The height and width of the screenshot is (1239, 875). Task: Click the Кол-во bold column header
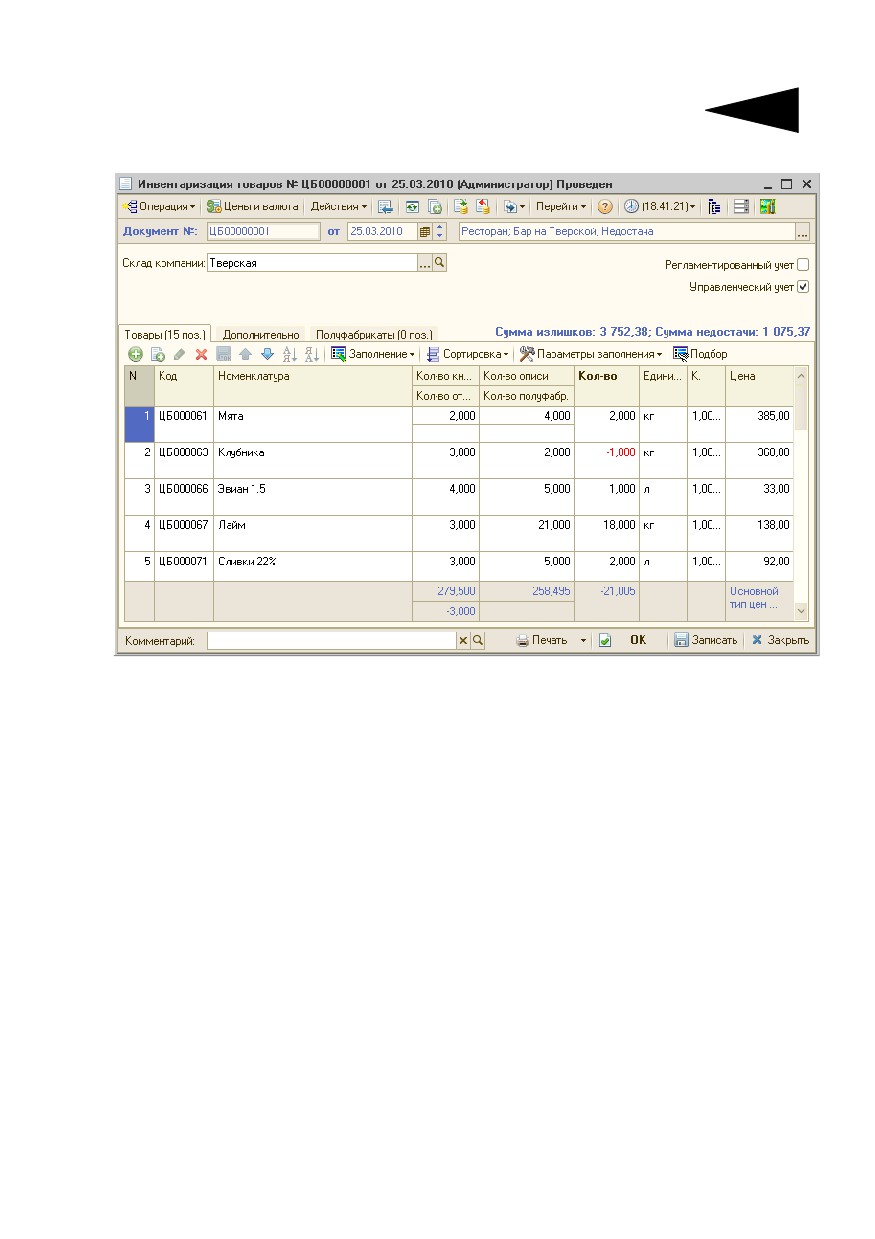607,386
